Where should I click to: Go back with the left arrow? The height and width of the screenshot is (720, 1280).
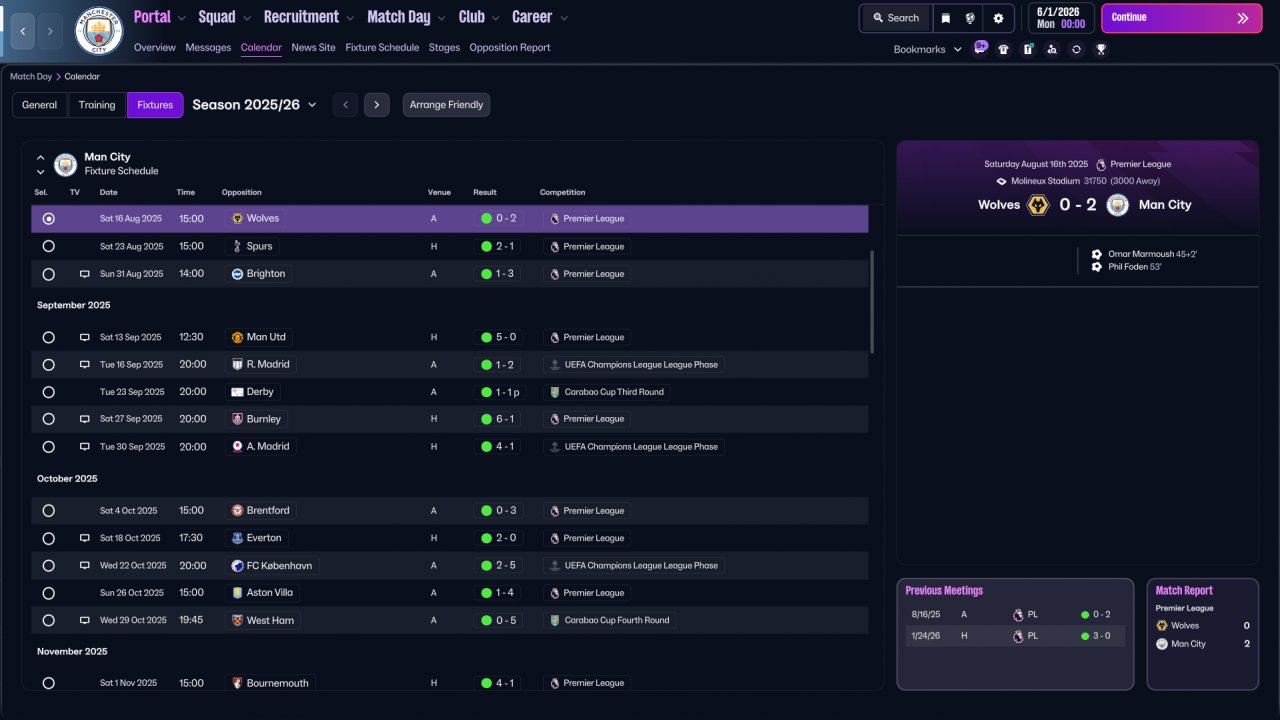[23, 32]
